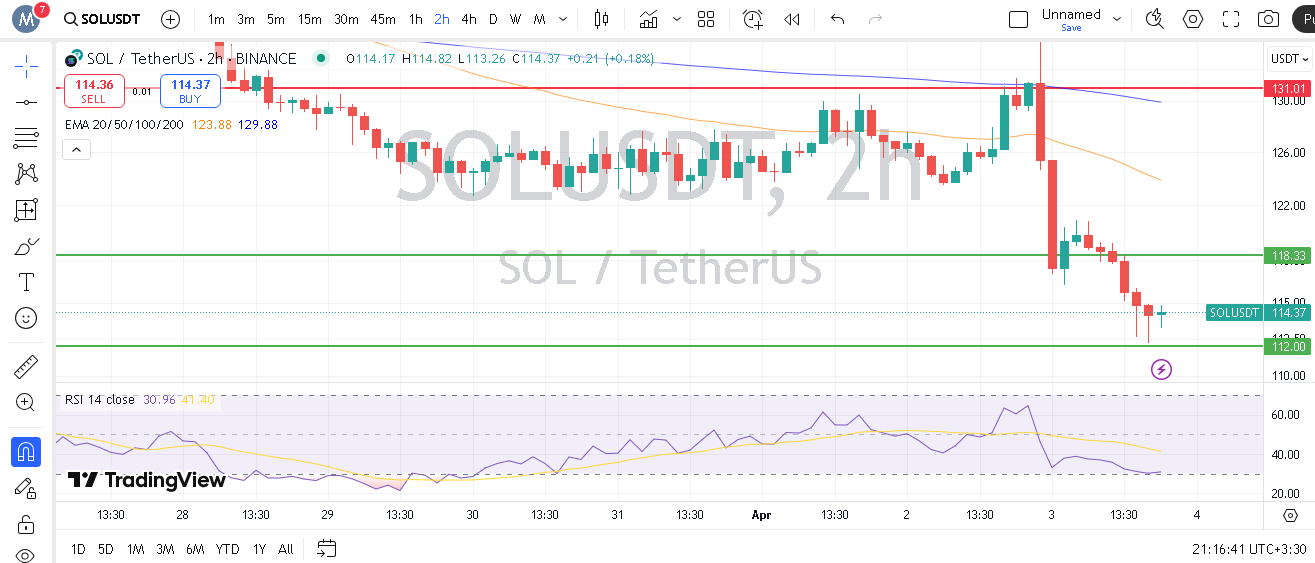Image resolution: width=1315 pixels, height=563 pixels.
Task: Toggle stay in drawing mode pencil-lock
Action: pyautogui.click(x=26, y=488)
